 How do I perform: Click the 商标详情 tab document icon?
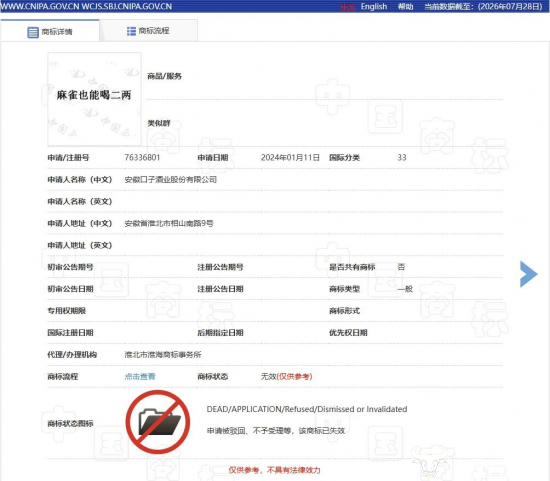click(33, 32)
